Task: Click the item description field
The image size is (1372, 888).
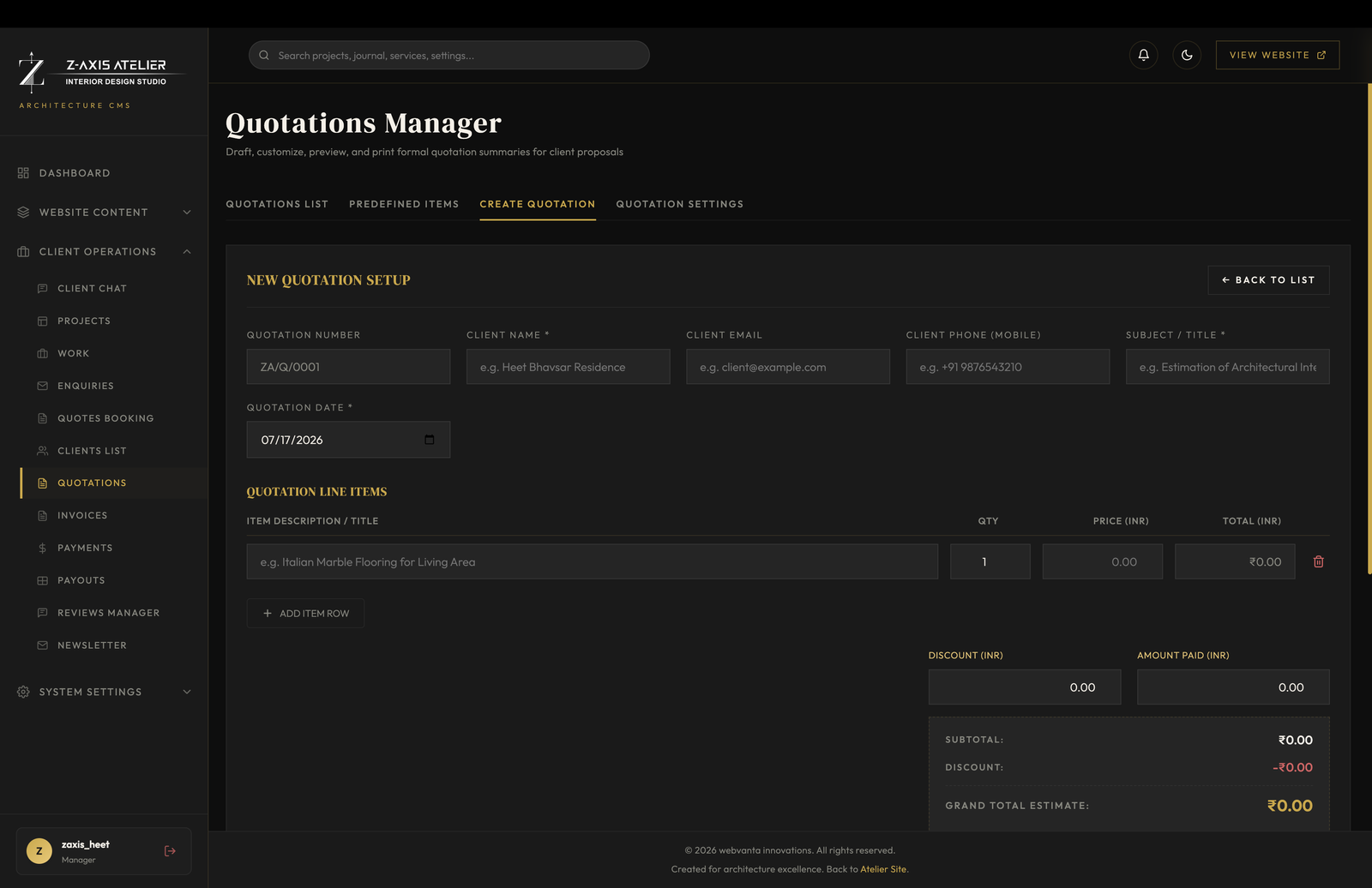Action: point(593,561)
